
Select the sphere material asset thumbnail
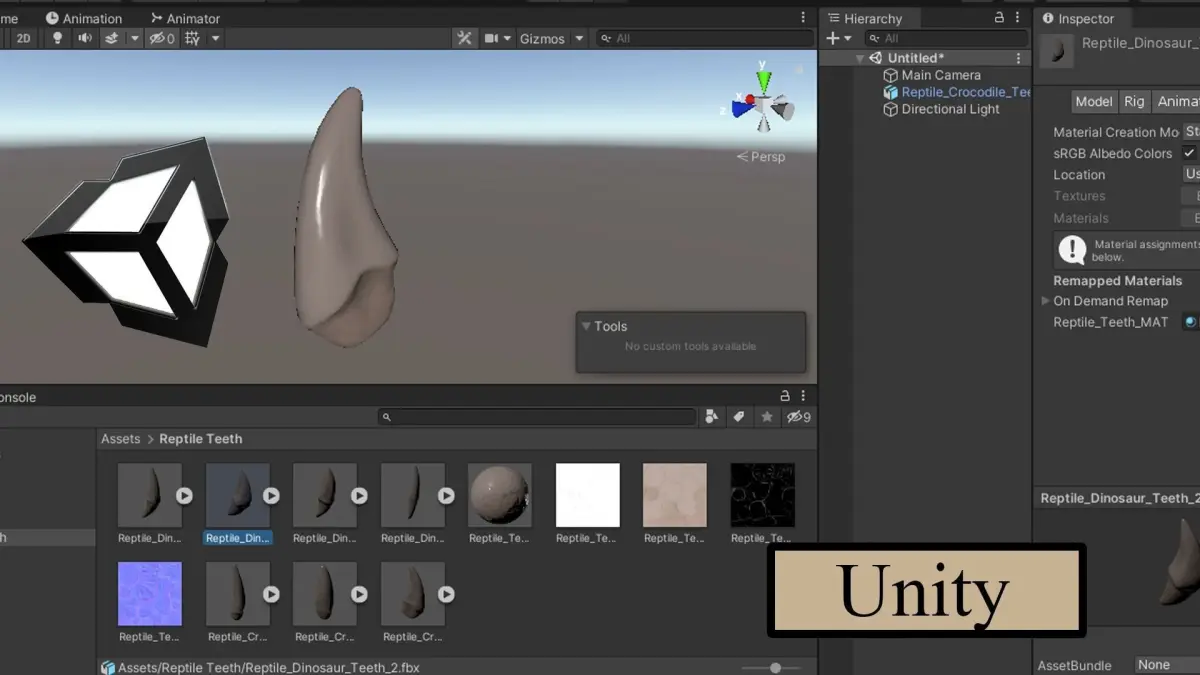(499, 495)
